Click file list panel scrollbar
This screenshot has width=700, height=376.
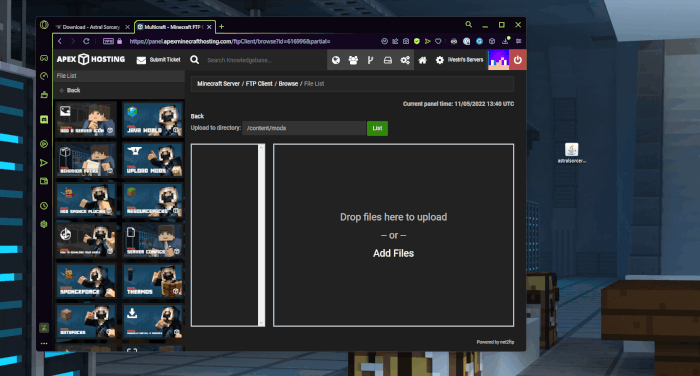pos(262,235)
